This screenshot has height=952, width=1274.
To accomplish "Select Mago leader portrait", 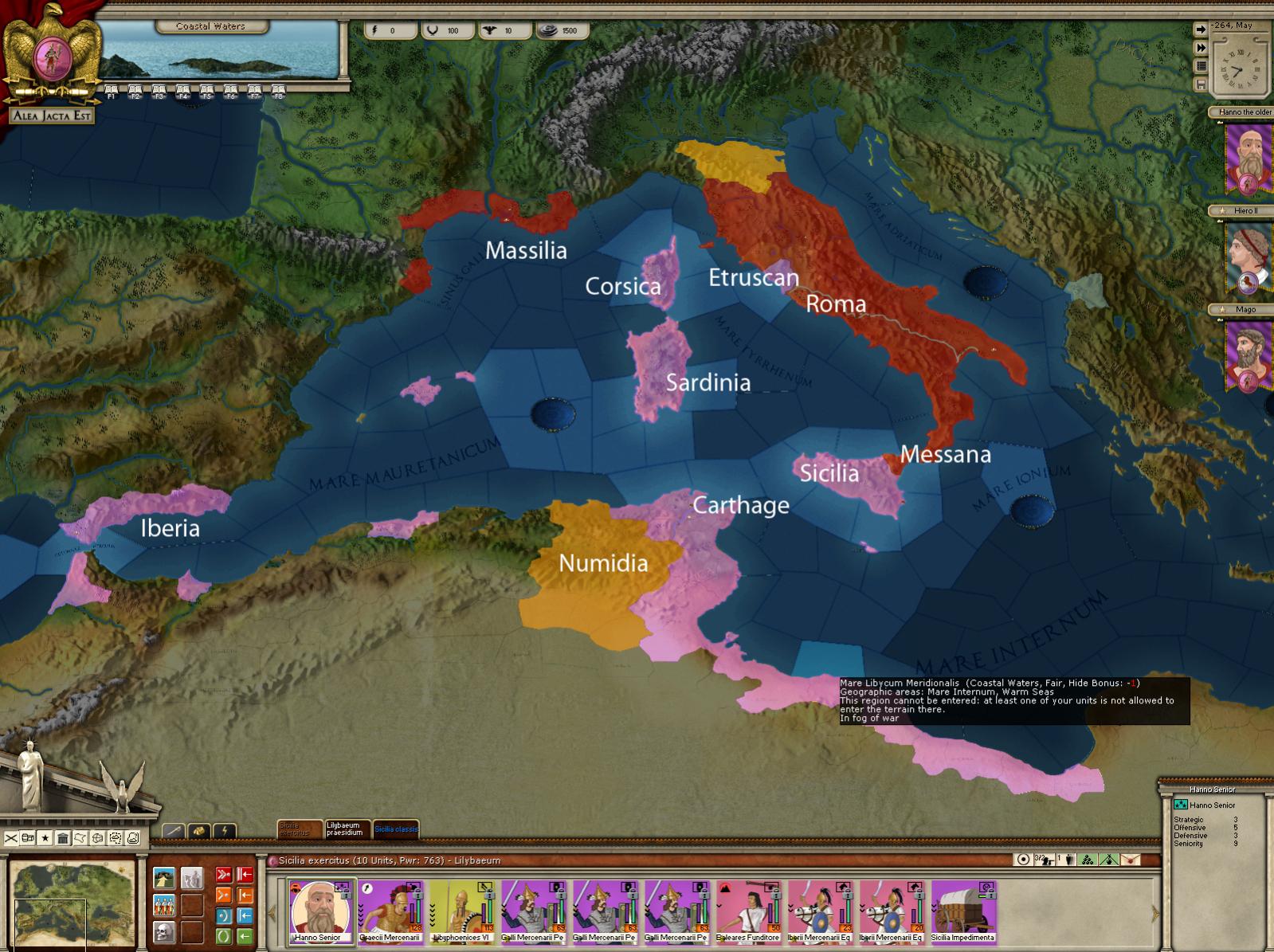I will pos(1247,357).
